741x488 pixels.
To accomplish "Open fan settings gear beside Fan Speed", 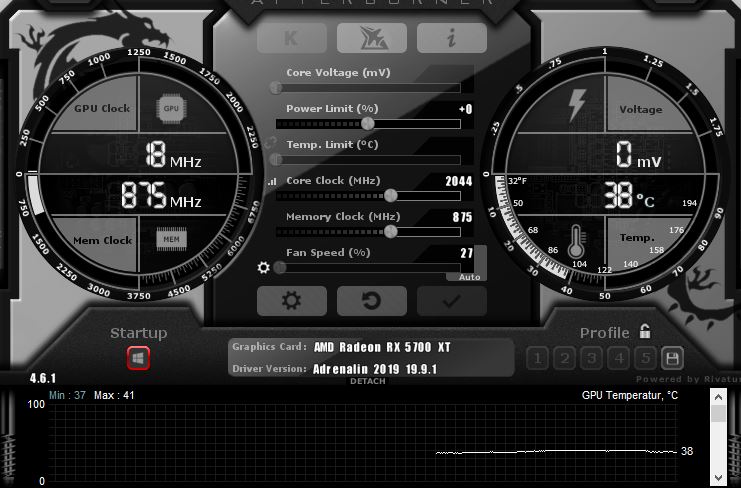I will [x=263, y=268].
